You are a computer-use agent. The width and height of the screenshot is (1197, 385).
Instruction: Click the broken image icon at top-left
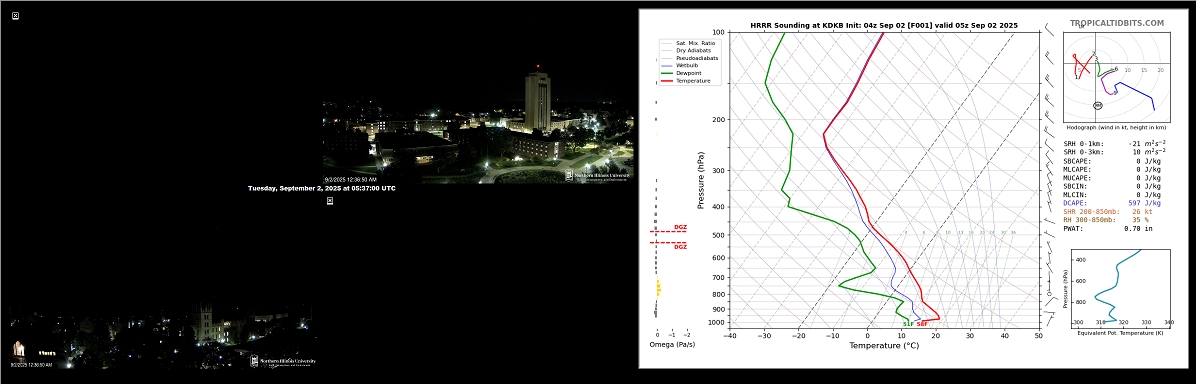tap(16, 16)
